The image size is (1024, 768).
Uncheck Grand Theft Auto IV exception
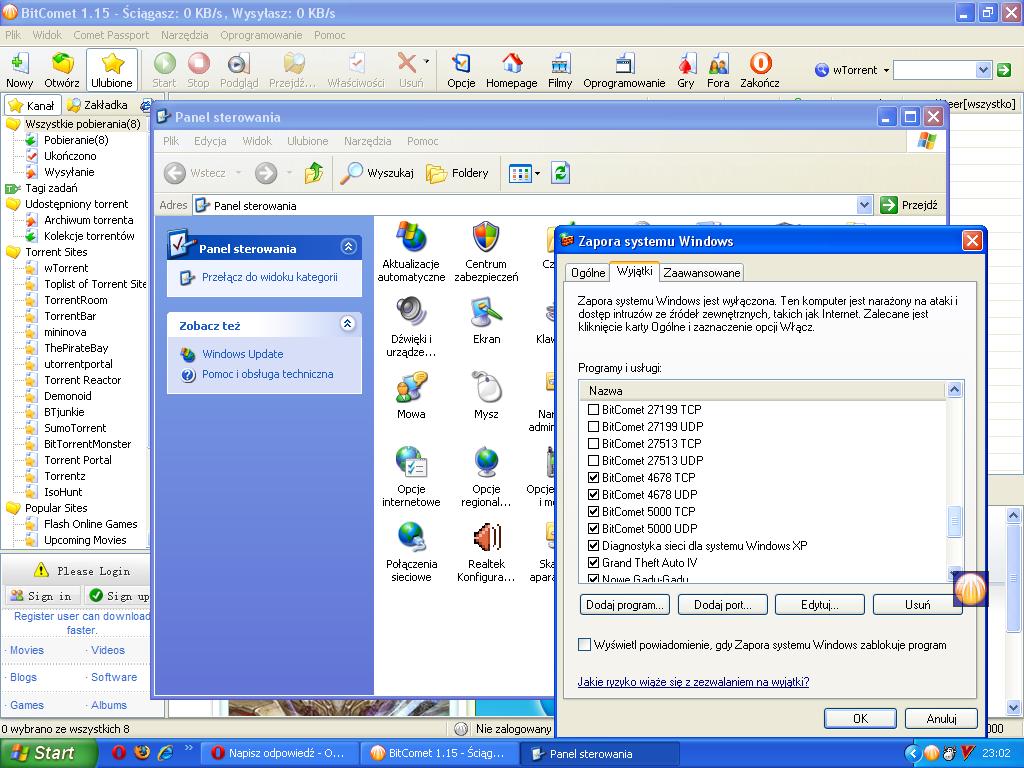pyautogui.click(x=594, y=563)
